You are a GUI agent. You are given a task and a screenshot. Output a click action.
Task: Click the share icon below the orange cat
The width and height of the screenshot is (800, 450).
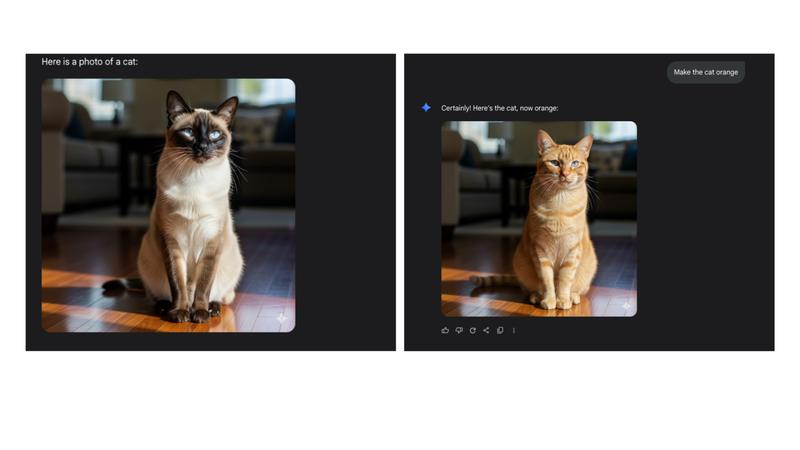(486, 330)
